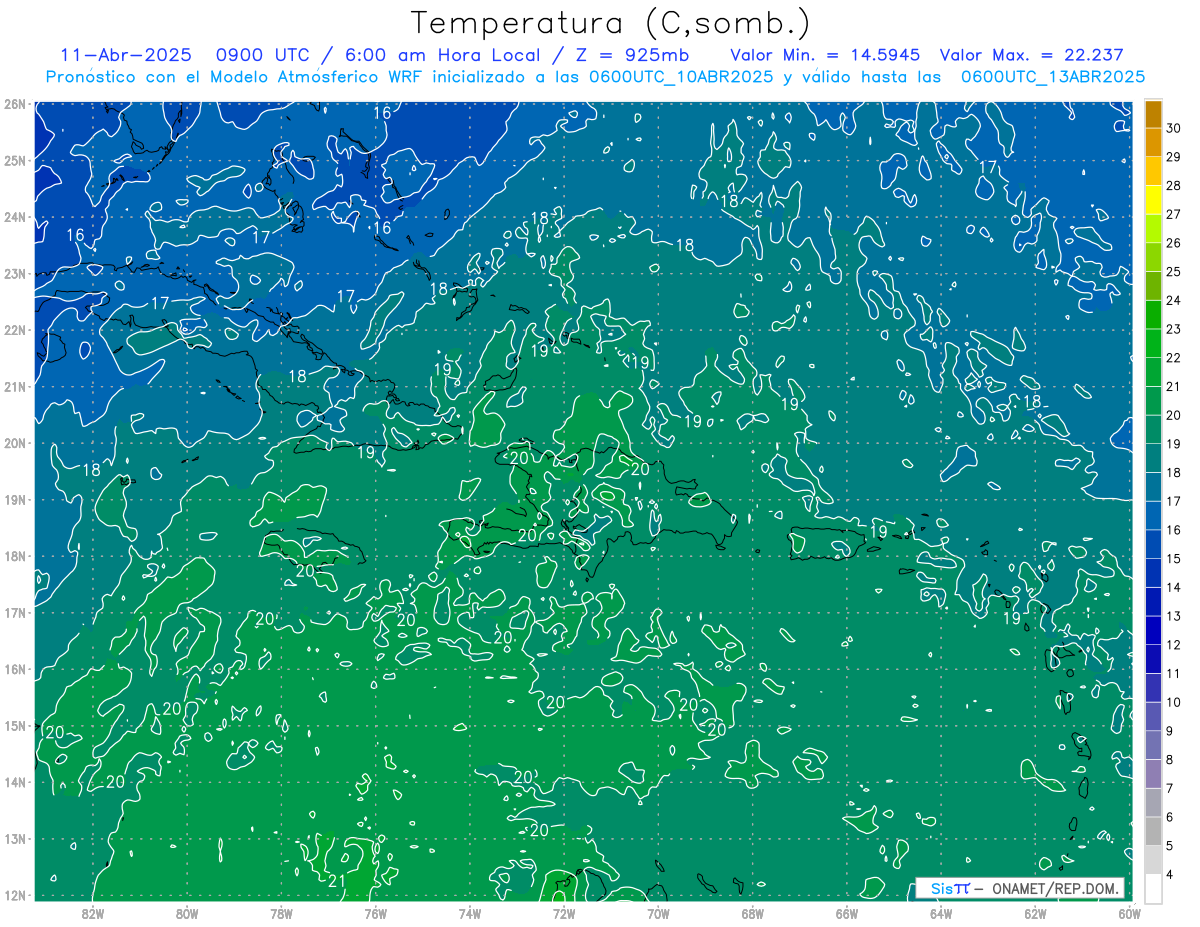Click the '15N' latitude axis label

(x=14, y=726)
